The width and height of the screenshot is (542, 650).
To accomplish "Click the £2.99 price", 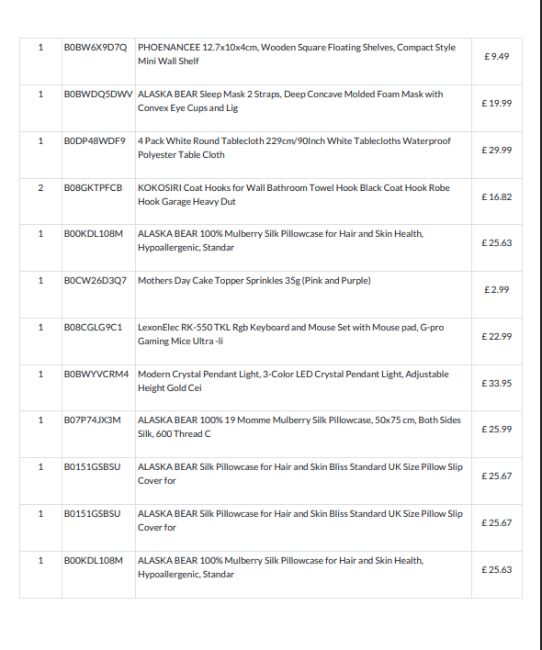I will coord(496,290).
